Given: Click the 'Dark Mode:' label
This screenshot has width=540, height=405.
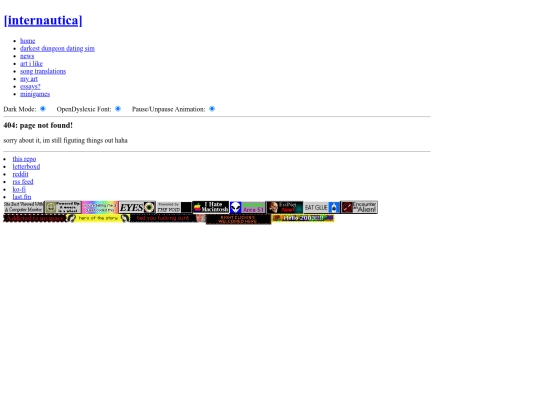Looking at the screenshot, I should [x=20, y=109].
